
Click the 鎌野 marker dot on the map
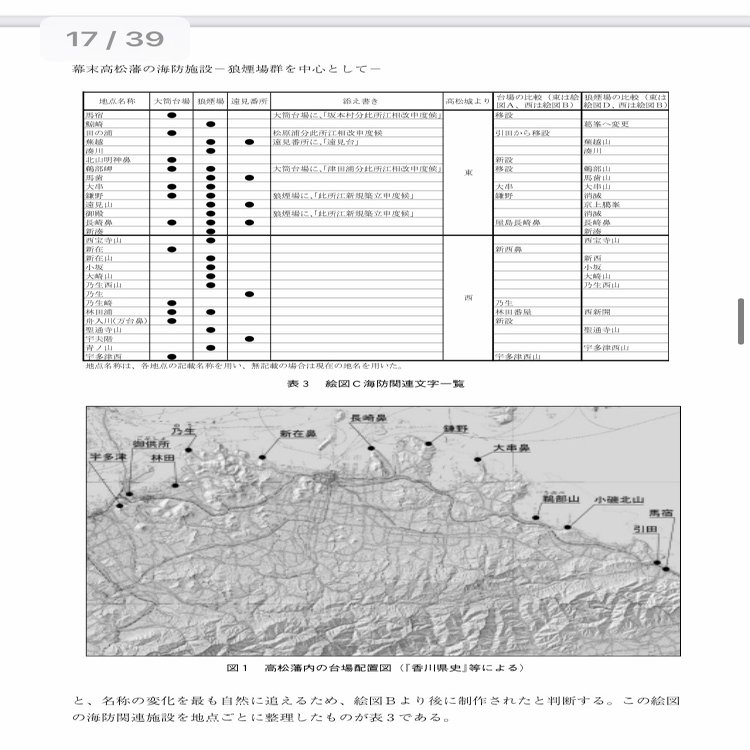point(429,444)
